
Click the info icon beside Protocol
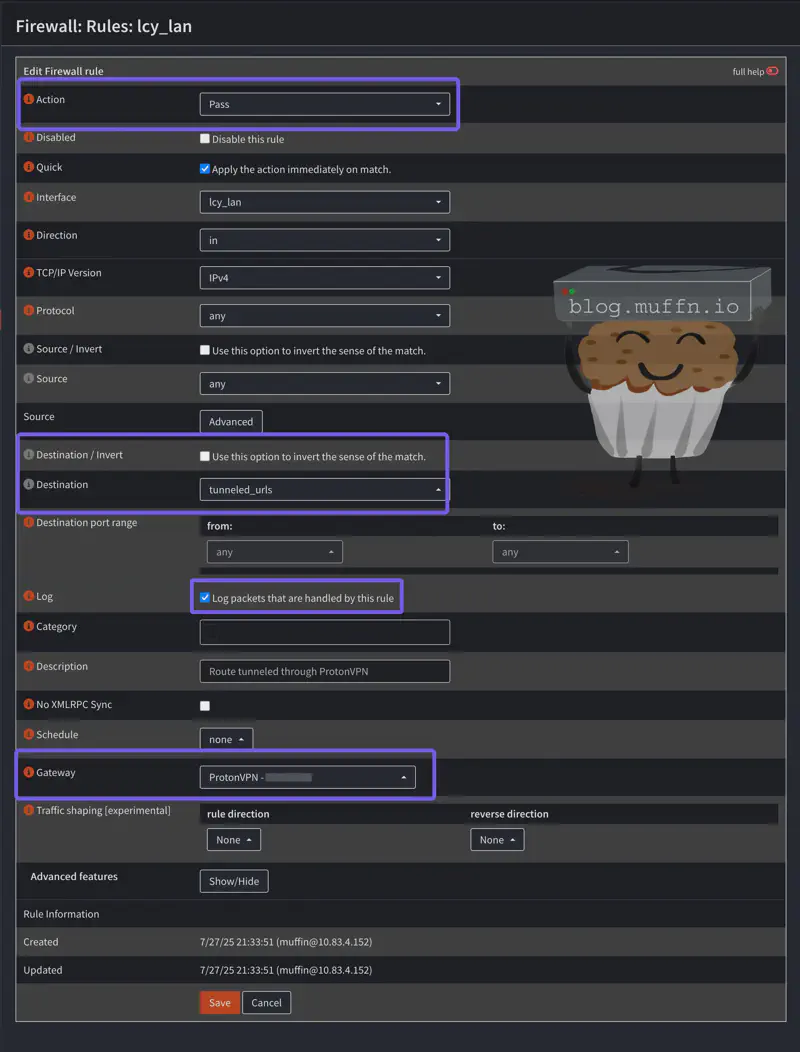click(29, 311)
